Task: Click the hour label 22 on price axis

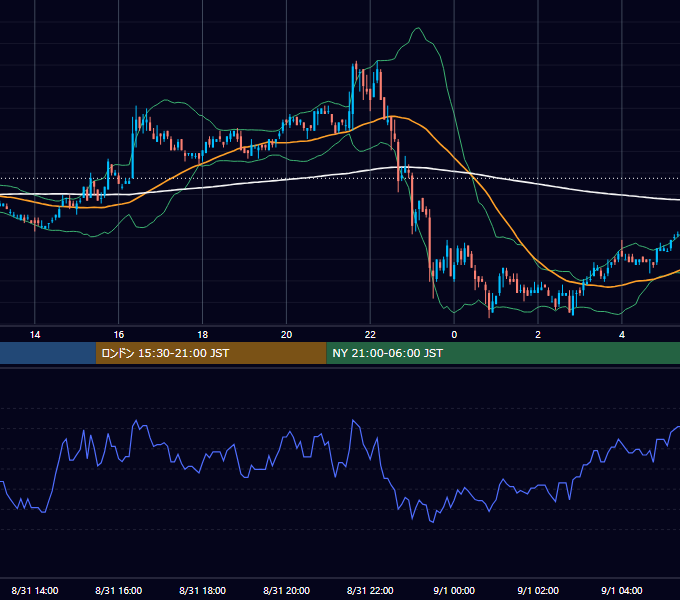Action: (x=370, y=335)
